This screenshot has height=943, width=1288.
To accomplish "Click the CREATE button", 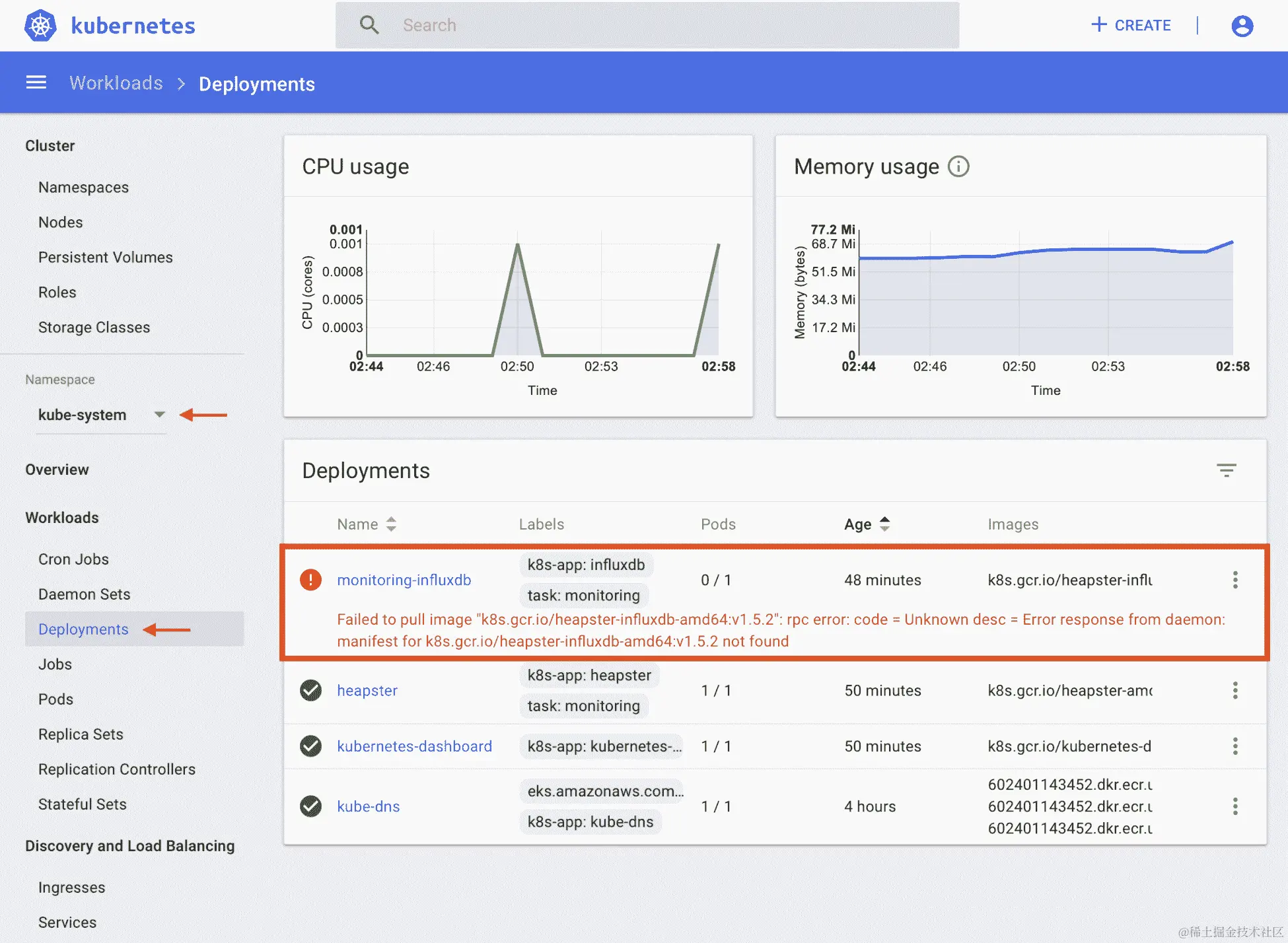I will click(x=1131, y=26).
